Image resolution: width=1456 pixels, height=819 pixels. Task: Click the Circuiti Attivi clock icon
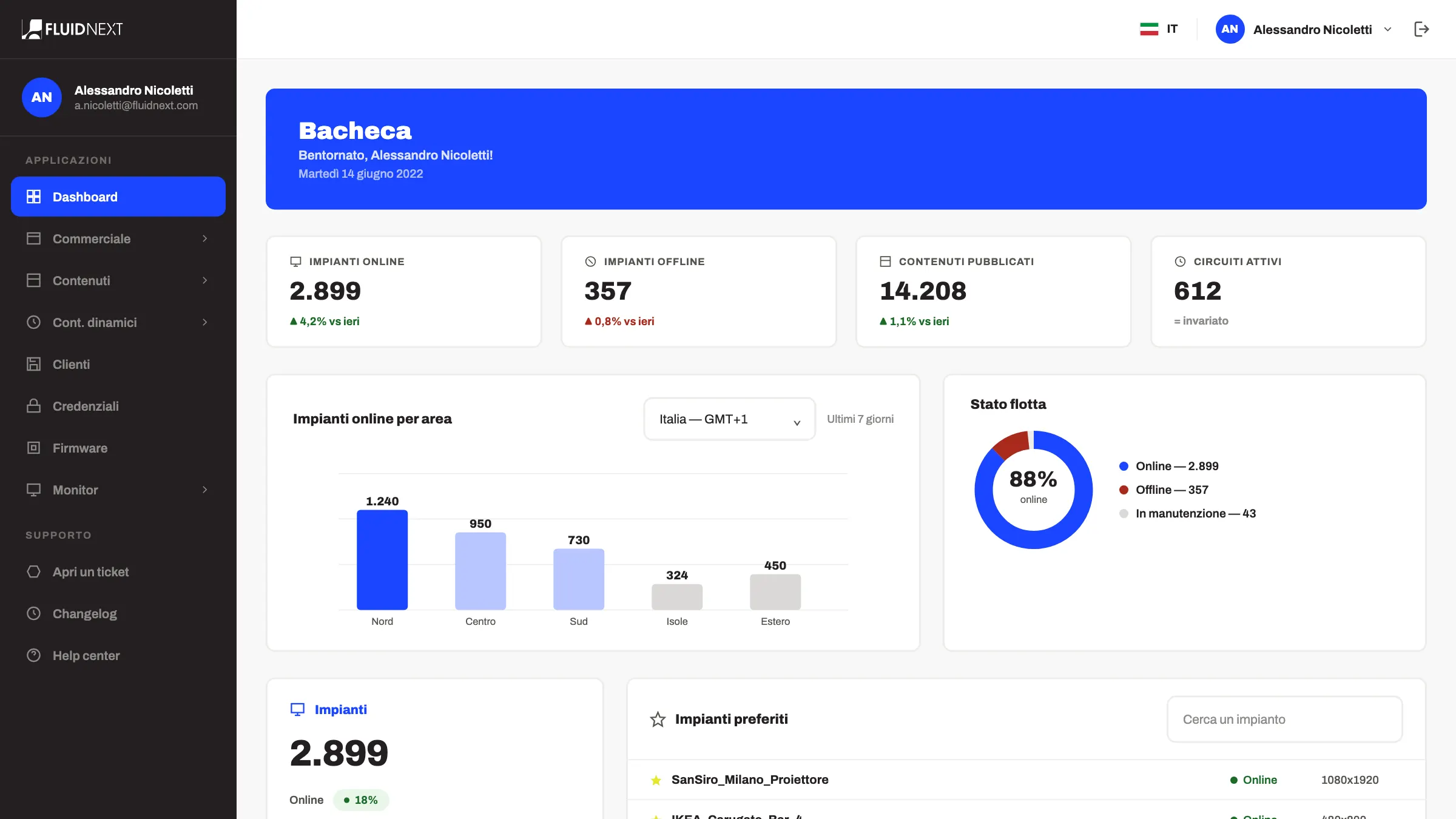coord(1180,261)
